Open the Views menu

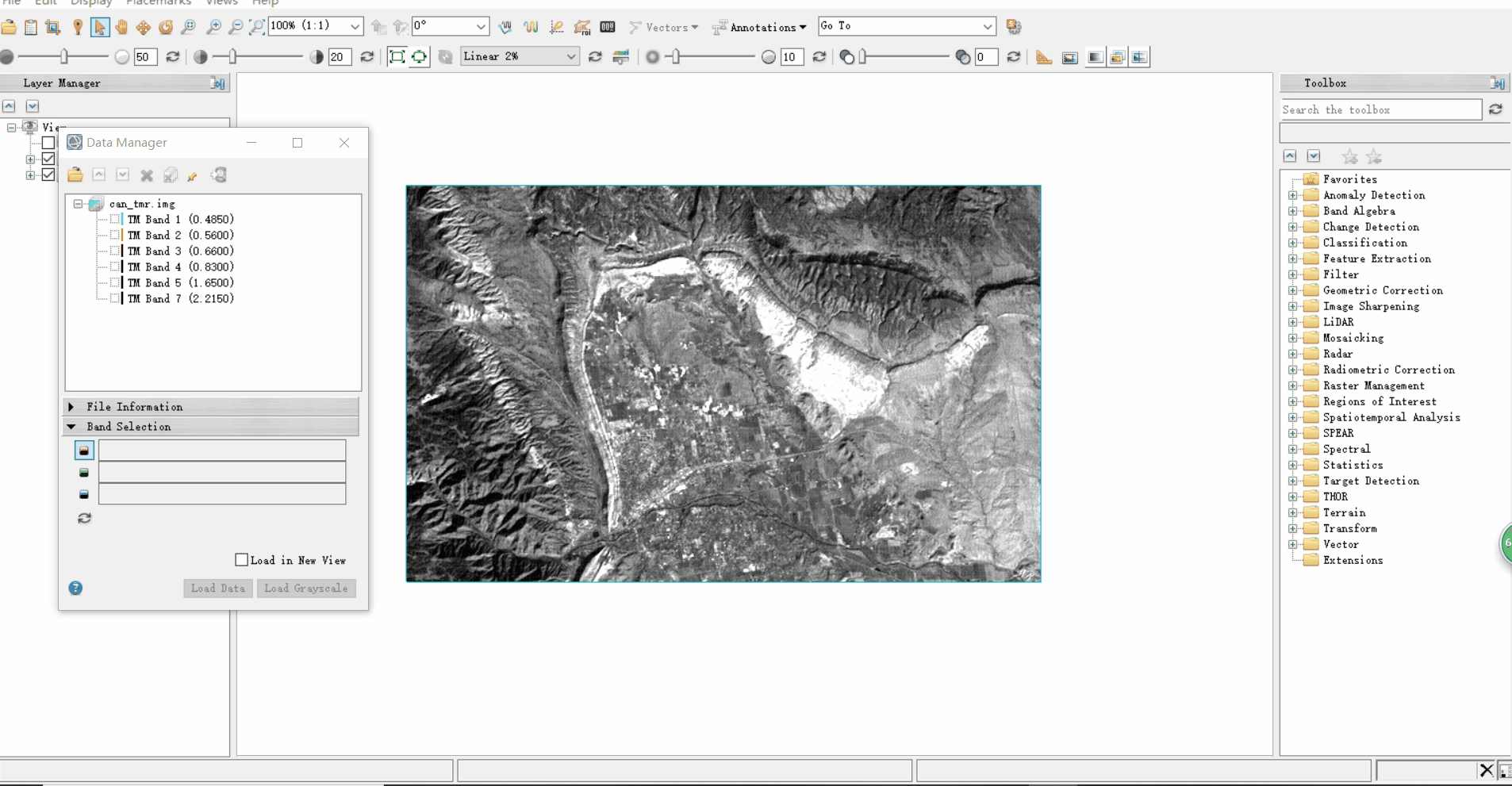(221, 3)
